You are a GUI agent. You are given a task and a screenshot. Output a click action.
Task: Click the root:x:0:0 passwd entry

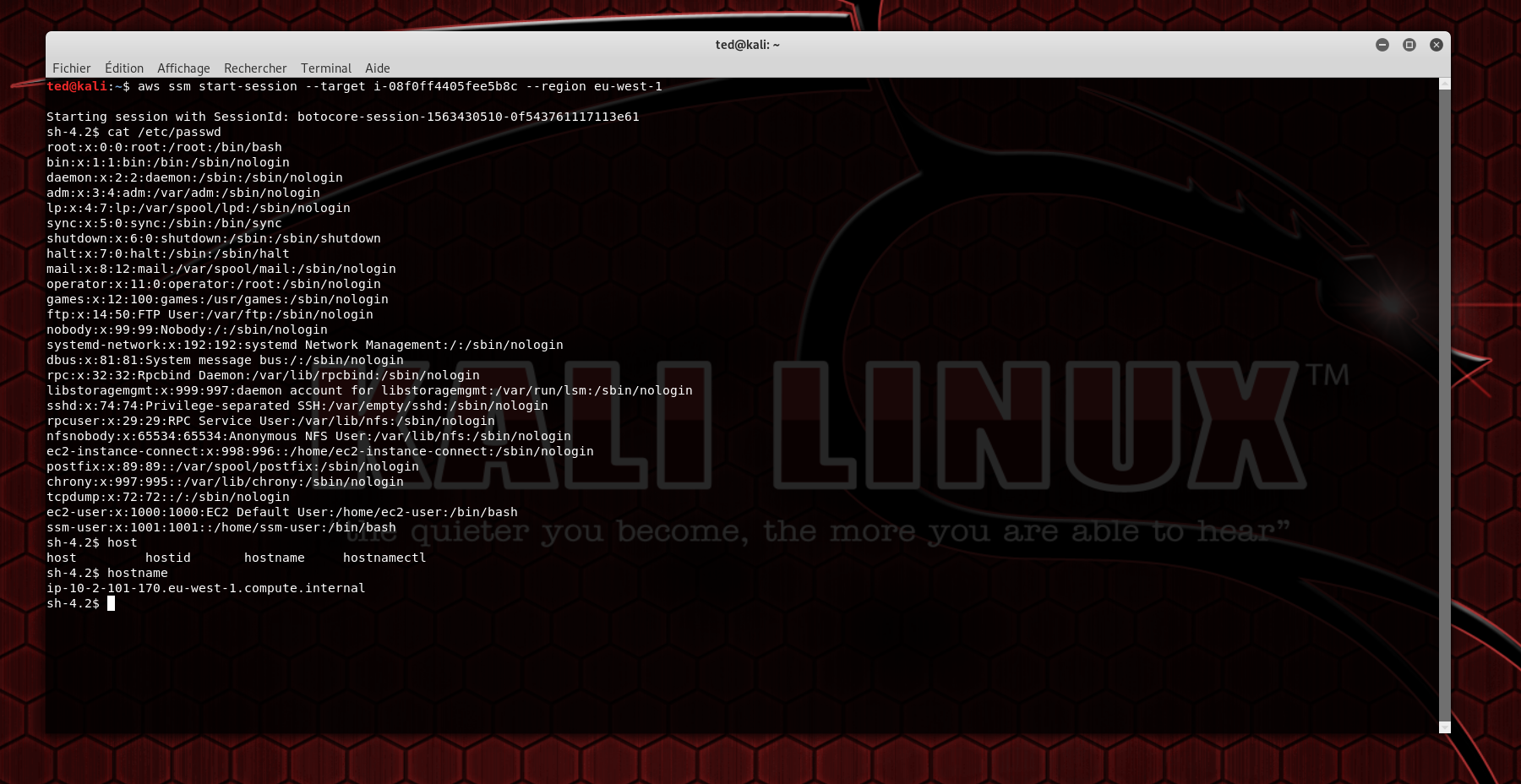tap(164, 147)
